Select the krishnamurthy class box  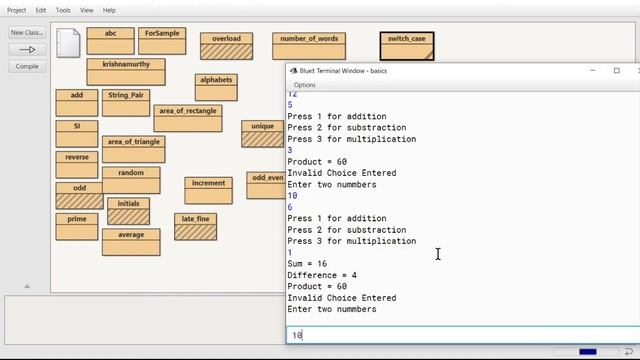126,72
